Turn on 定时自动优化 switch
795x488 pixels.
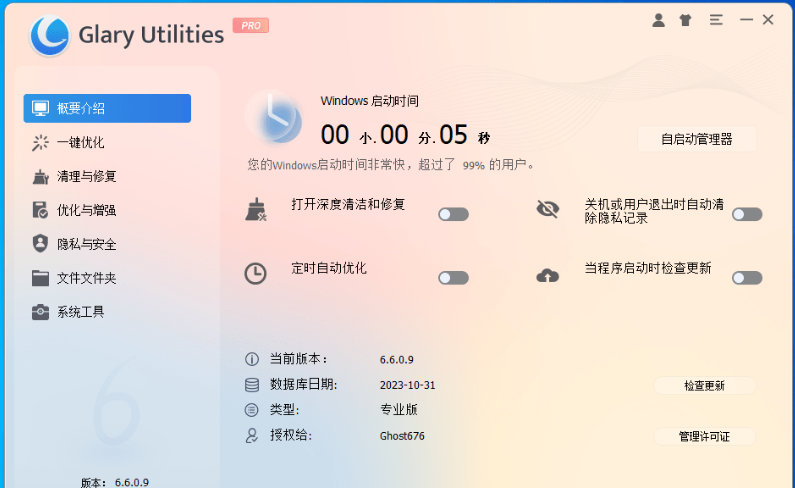click(453, 277)
